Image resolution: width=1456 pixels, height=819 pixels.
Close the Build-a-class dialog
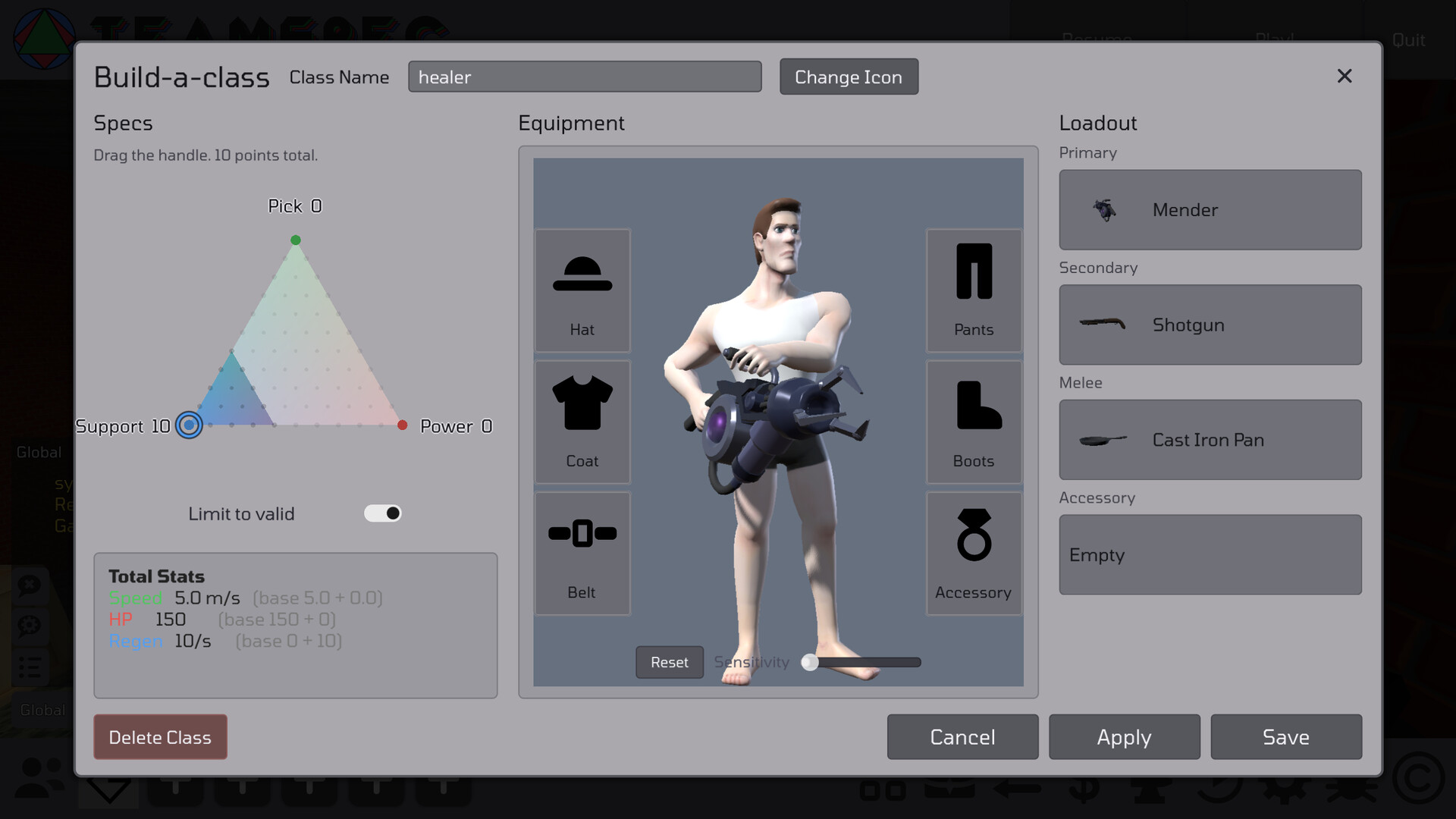point(1345,76)
